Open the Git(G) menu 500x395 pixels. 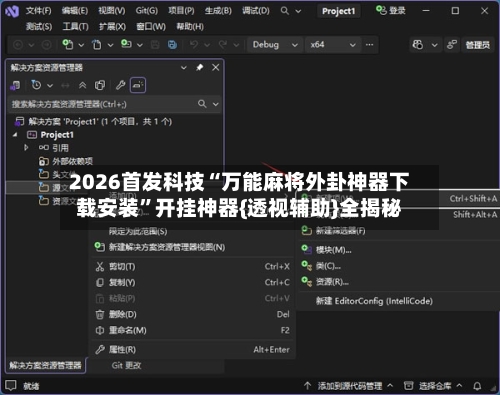click(147, 11)
